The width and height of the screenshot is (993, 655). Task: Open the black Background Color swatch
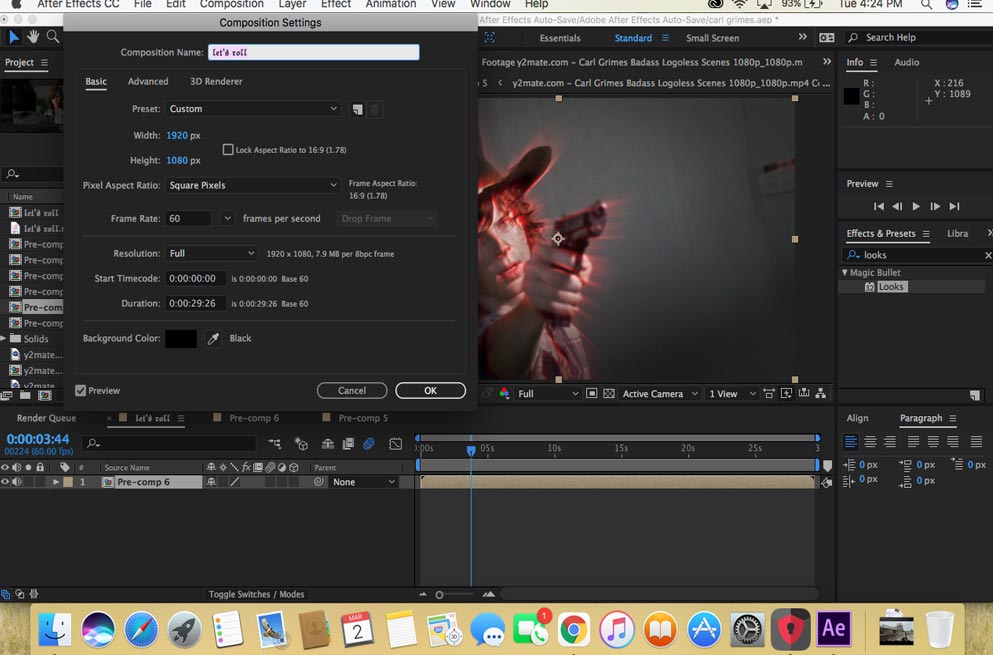pos(181,338)
